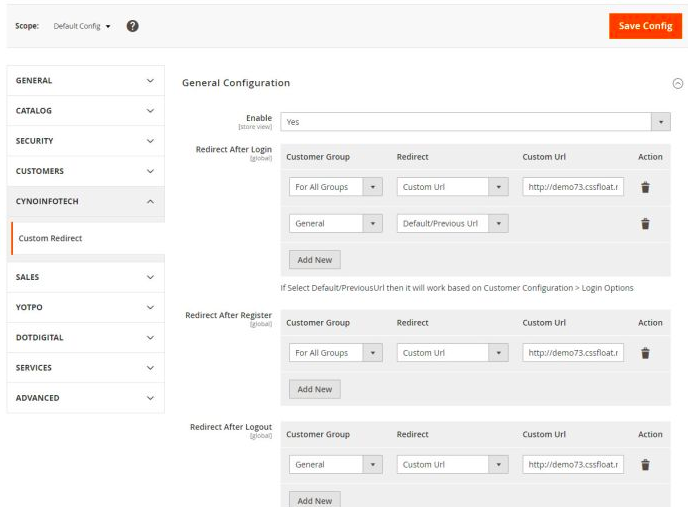This screenshot has height=507, width=688.
Task: Expand the ADVANCED settings tab
Action: [86, 398]
